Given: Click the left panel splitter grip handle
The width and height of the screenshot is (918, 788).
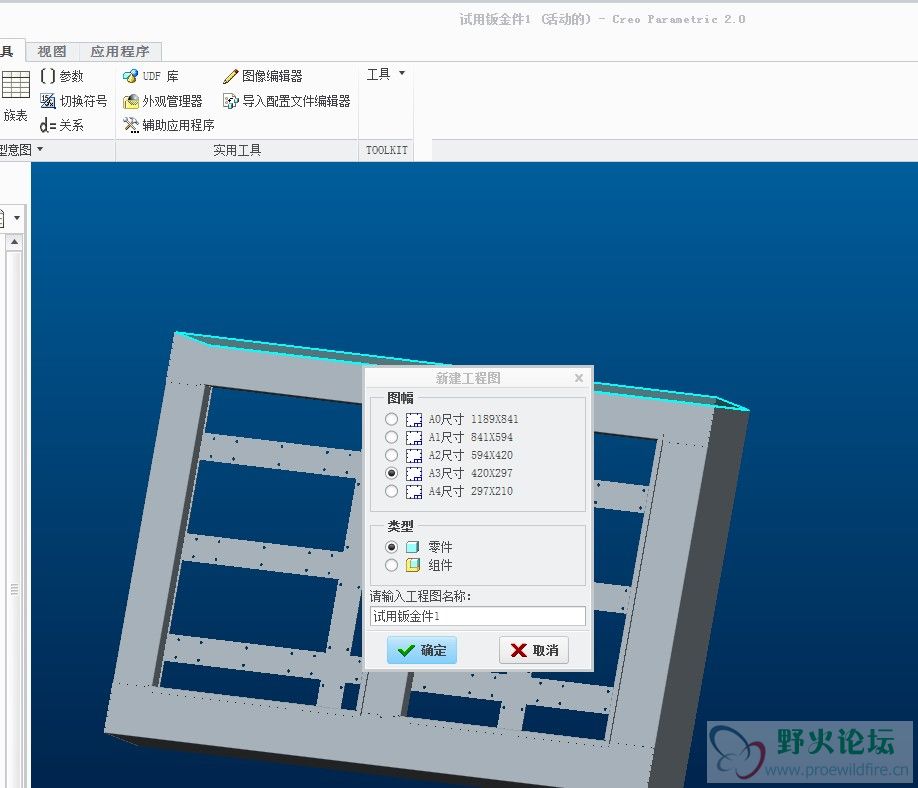Looking at the screenshot, I should (x=15, y=589).
